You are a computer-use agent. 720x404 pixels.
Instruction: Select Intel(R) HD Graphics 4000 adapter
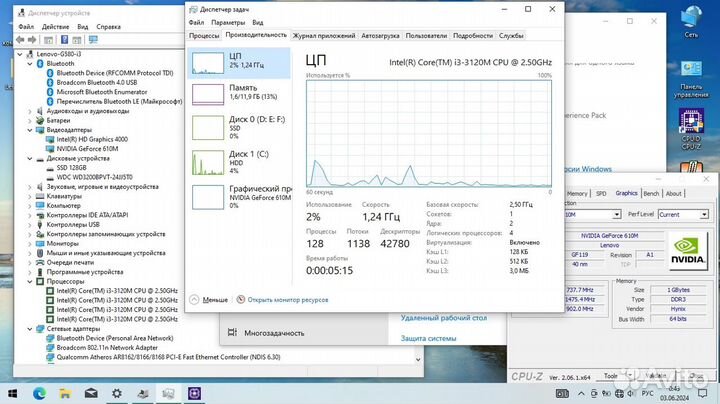click(x=92, y=139)
